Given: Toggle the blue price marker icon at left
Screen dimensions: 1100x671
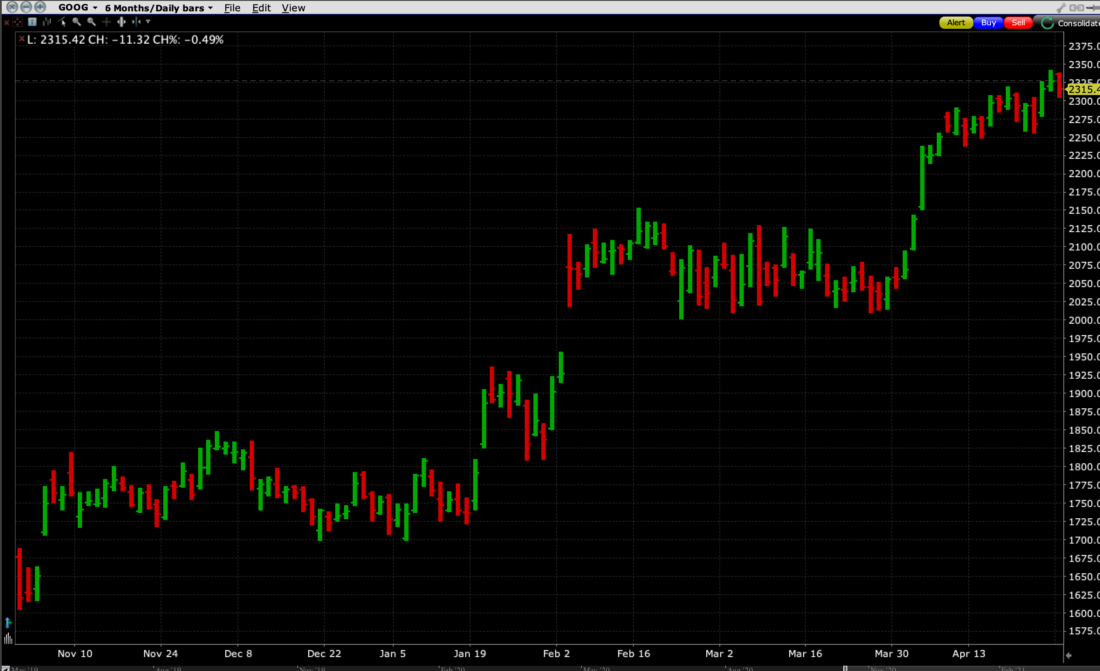Looking at the screenshot, I should tap(8, 623).
